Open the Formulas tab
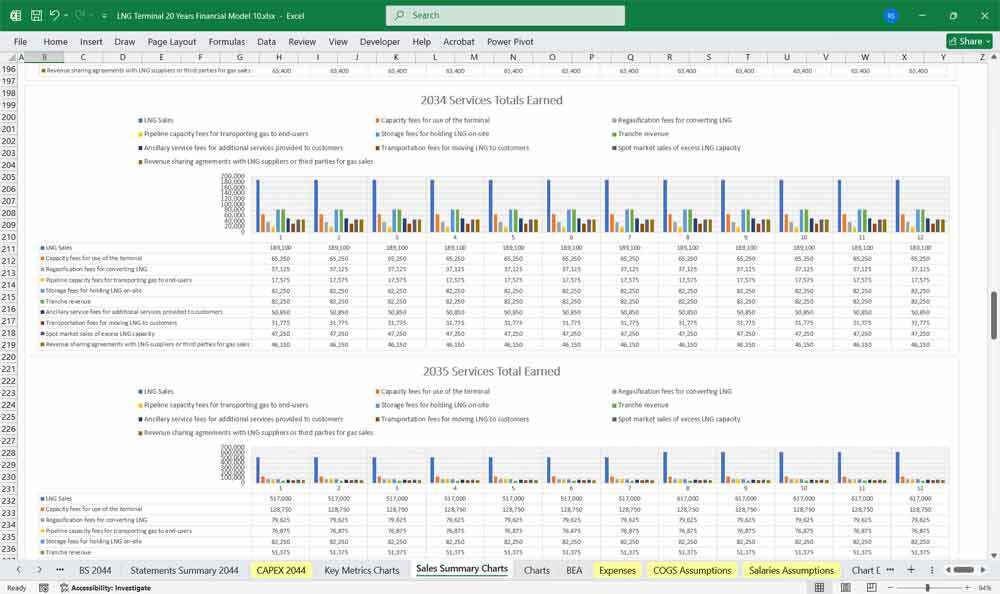Screen dimensions: 1000x594 (x=226, y=41)
